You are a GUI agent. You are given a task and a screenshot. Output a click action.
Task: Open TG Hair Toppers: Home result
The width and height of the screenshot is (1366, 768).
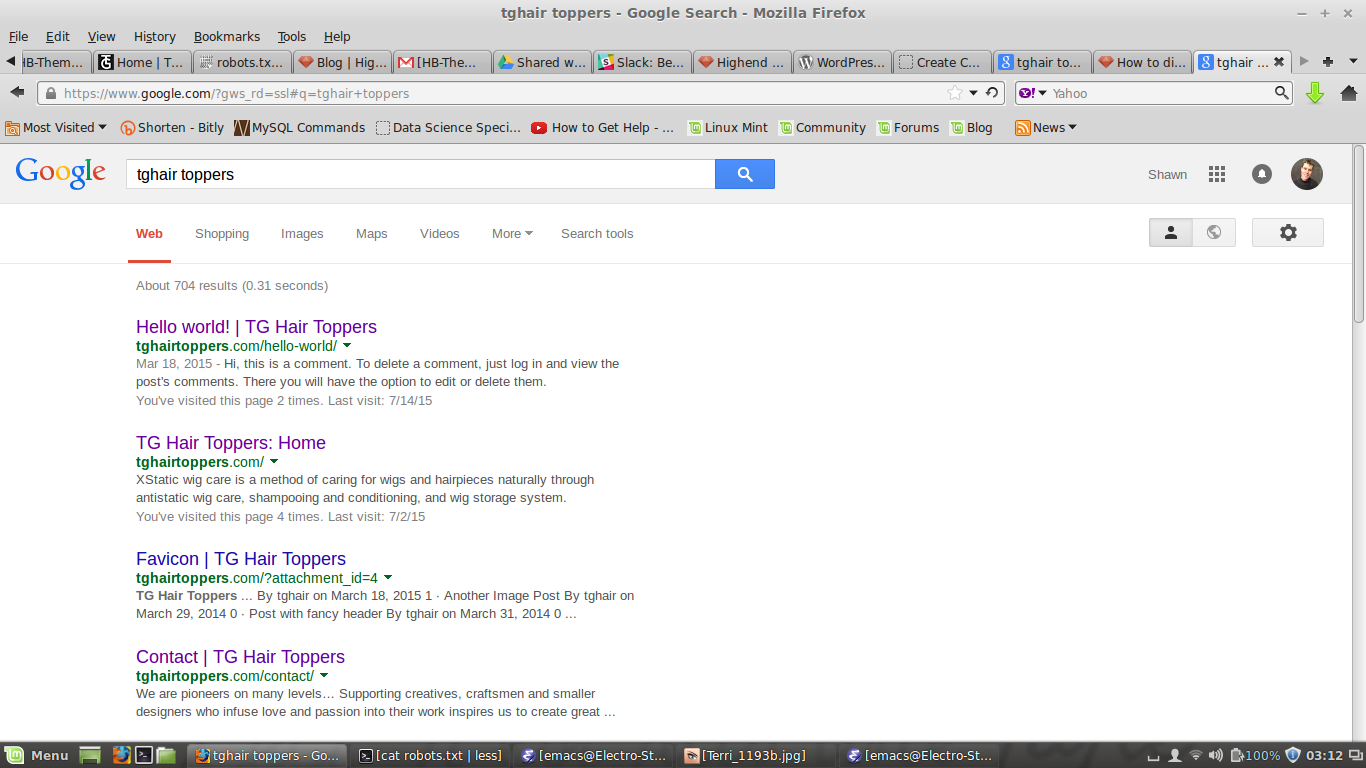coord(231,443)
